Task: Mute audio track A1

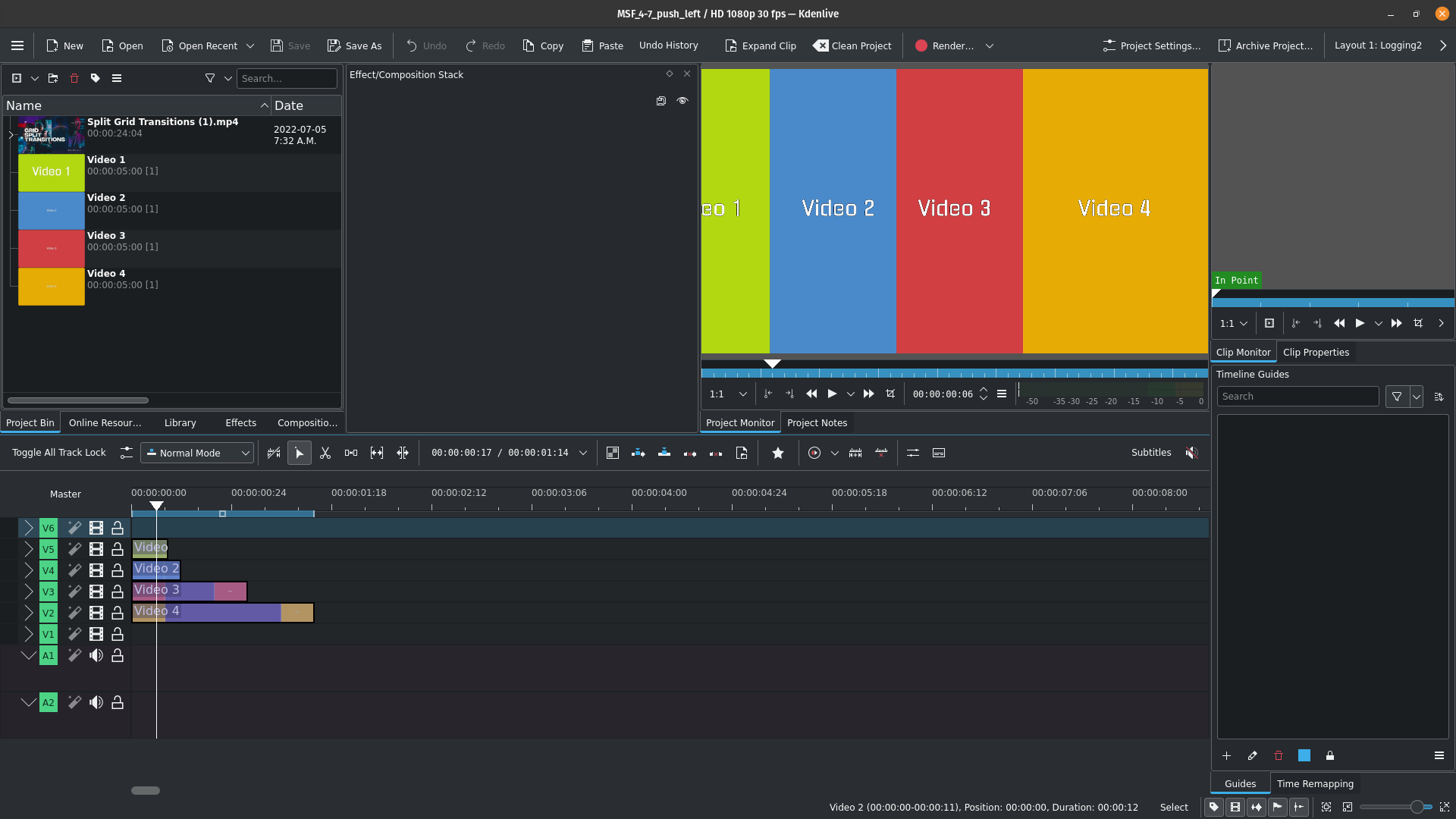Action: pyautogui.click(x=96, y=655)
